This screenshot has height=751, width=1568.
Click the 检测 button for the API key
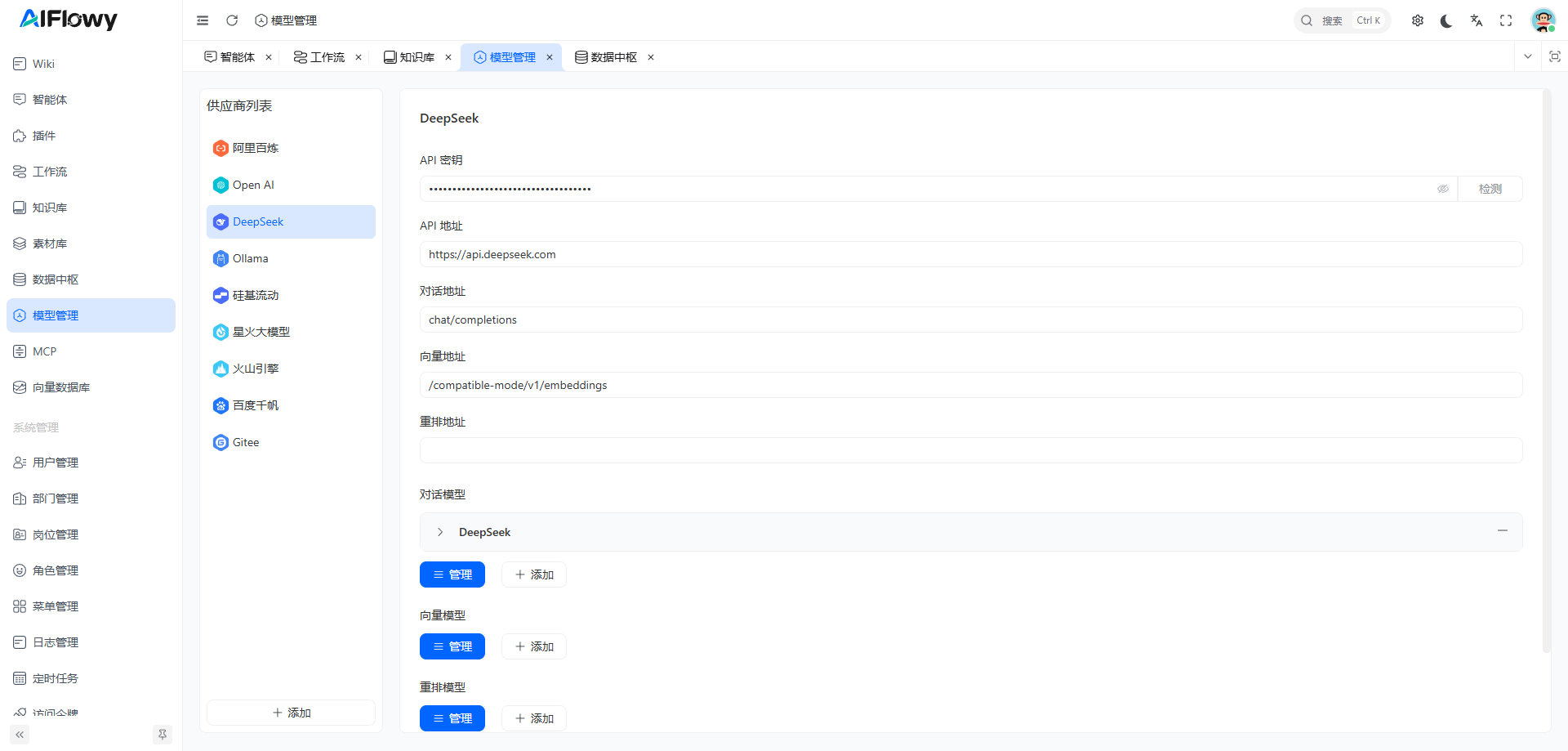click(x=1490, y=189)
